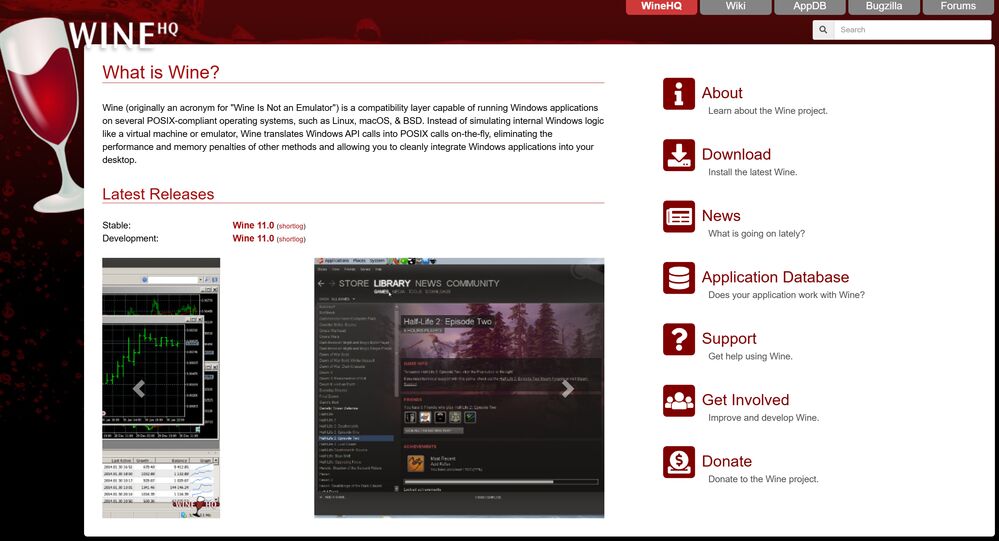Click 'Donate to the Wine project.' text

click(x=763, y=479)
